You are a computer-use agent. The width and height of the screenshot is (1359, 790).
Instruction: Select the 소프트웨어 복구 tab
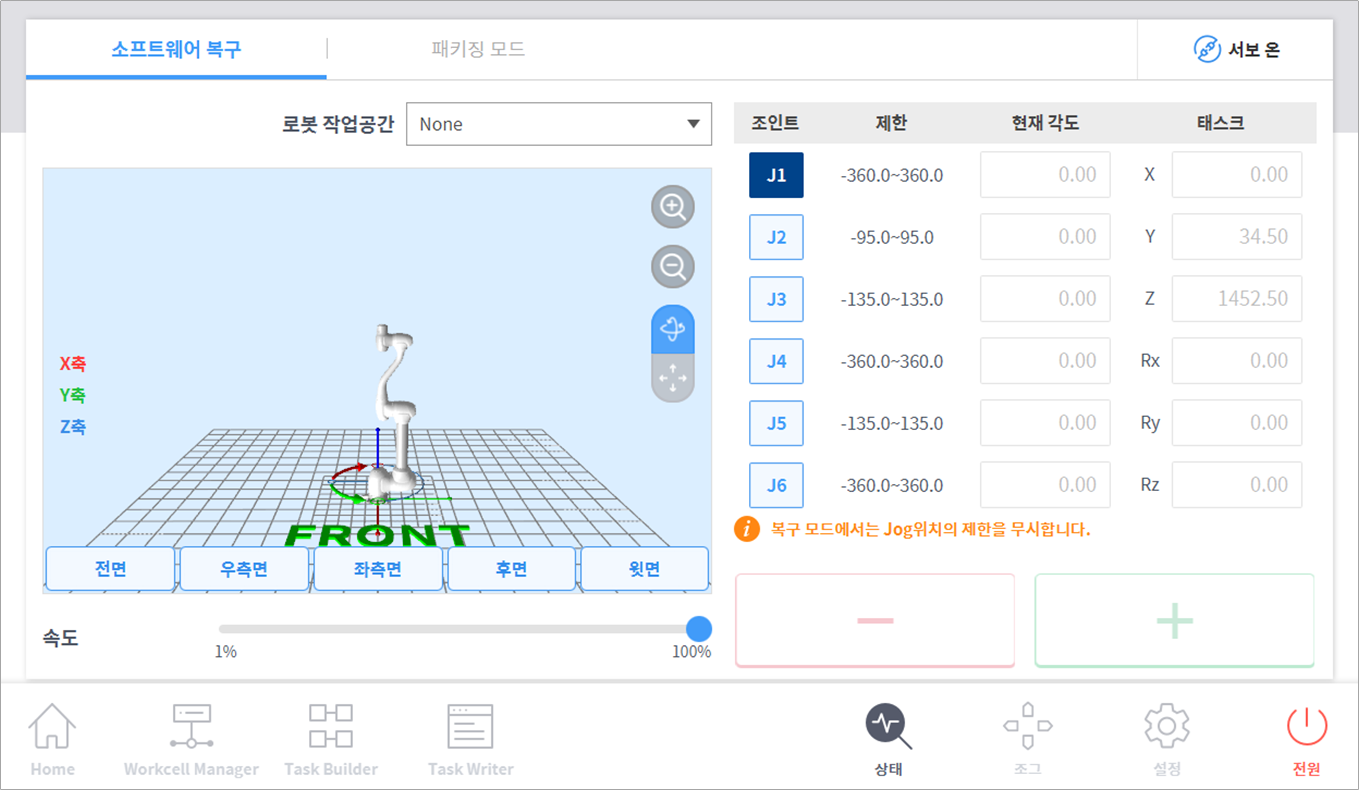(176, 47)
